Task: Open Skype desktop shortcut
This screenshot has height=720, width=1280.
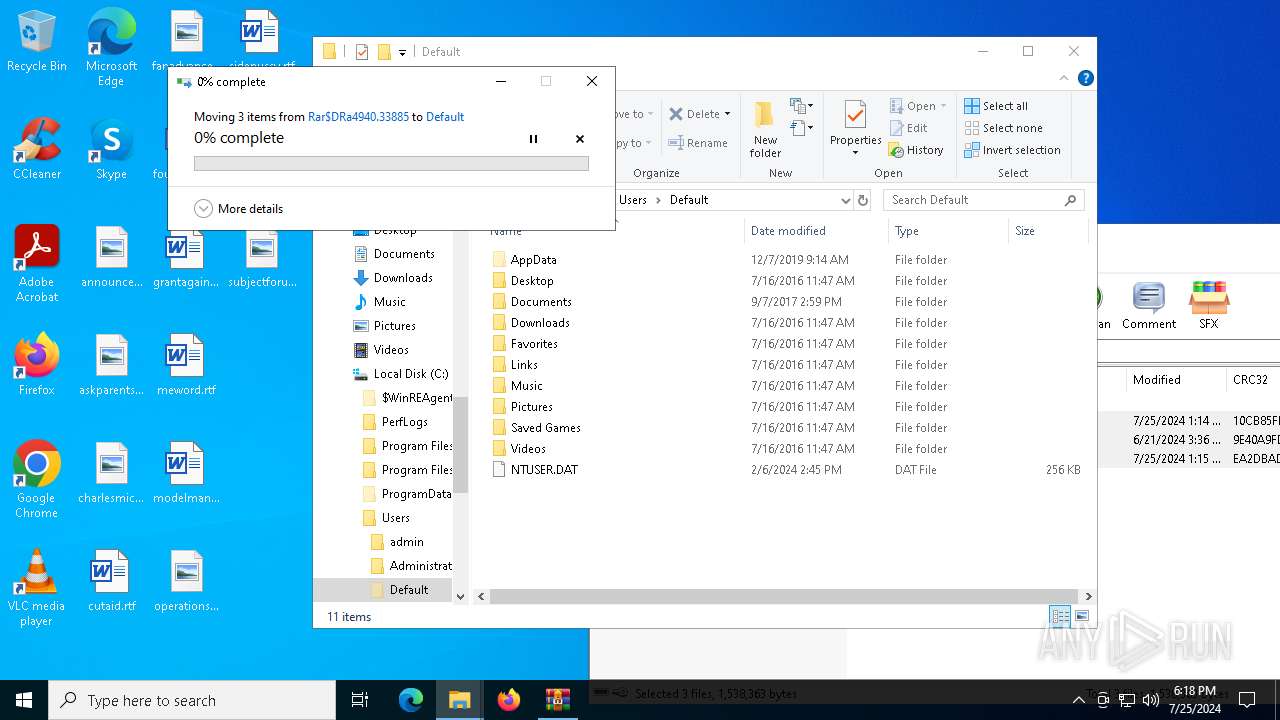Action: [111, 149]
